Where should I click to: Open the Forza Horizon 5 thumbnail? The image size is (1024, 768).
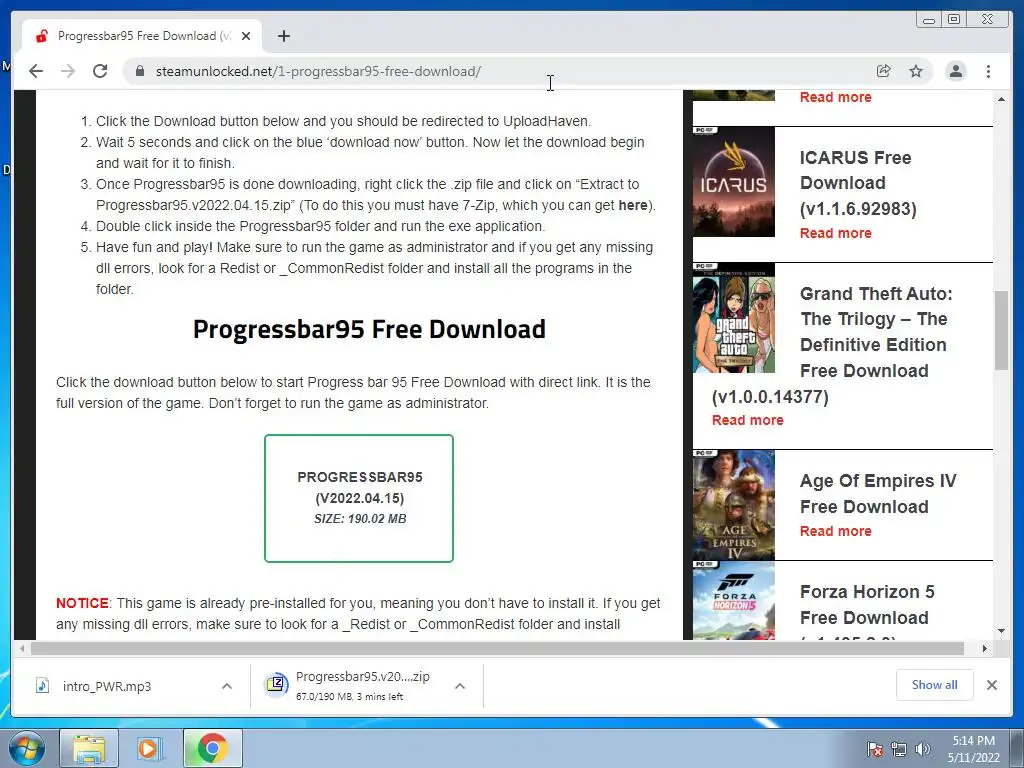click(x=733, y=600)
